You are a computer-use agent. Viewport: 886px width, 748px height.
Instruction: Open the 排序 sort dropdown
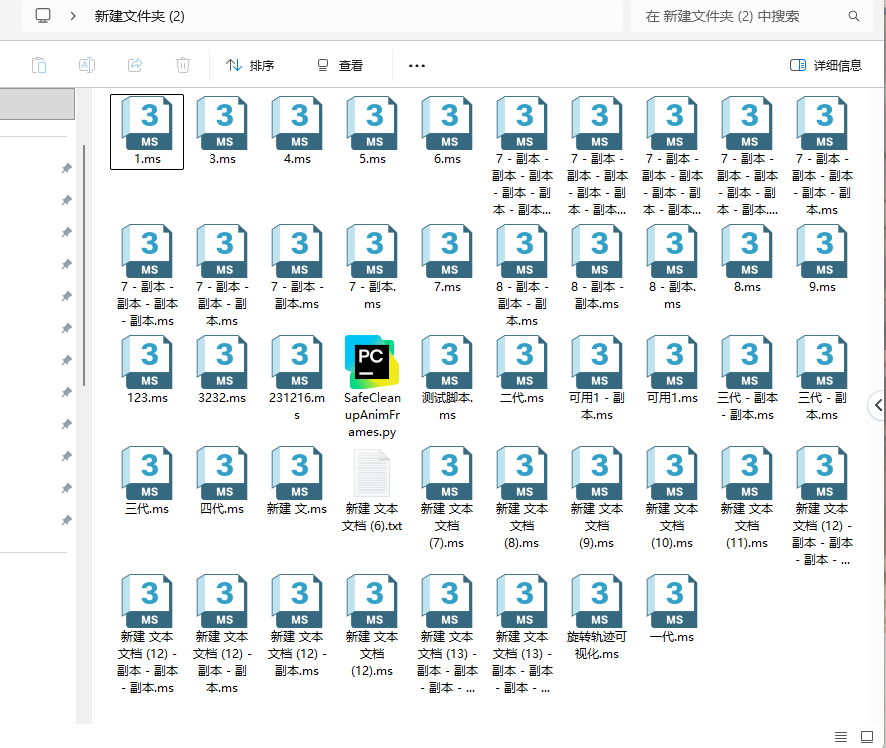249,65
